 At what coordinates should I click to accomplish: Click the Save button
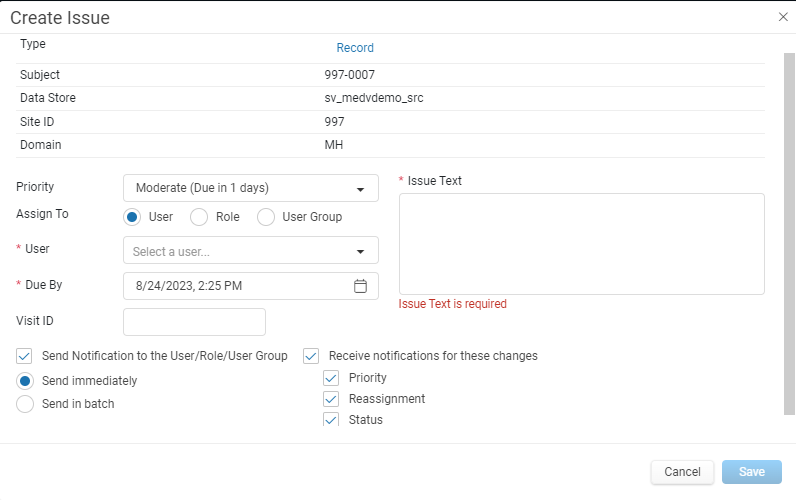[x=752, y=472]
